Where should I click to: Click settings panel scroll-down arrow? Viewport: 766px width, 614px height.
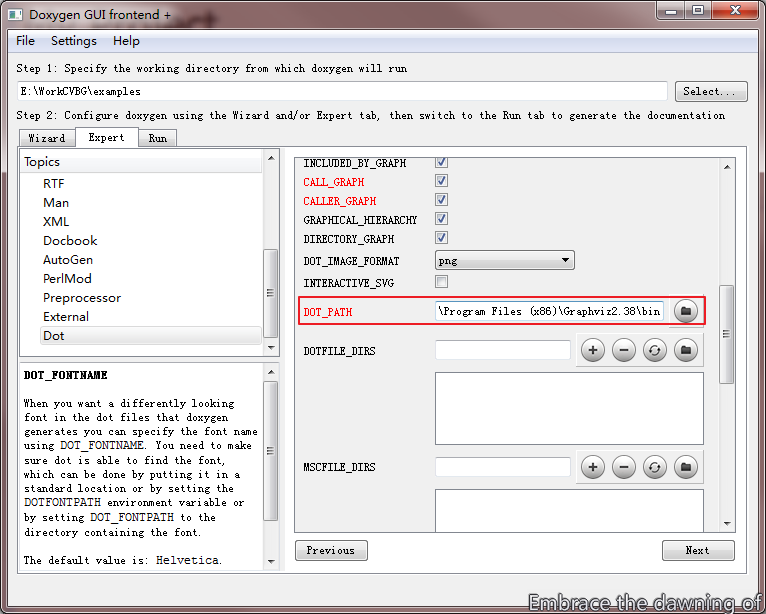(x=727, y=524)
